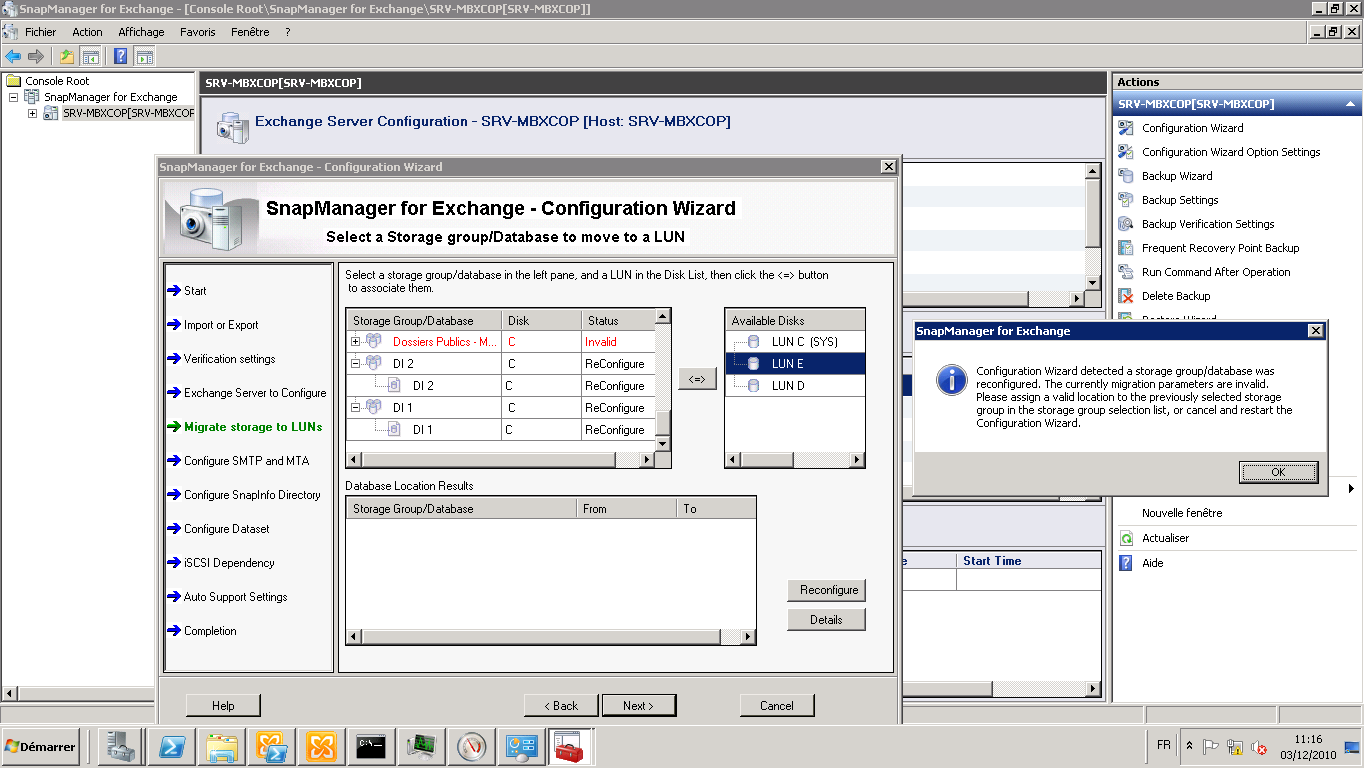Click the <=> associate button

coord(697,379)
